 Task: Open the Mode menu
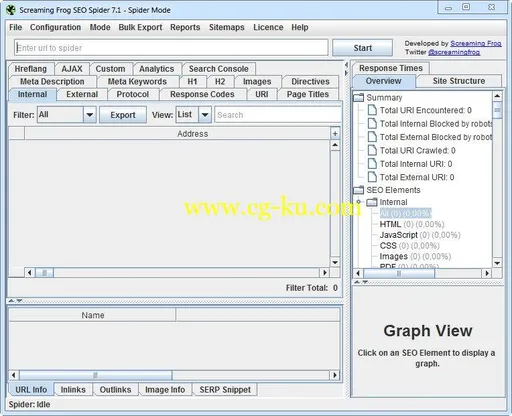pos(100,27)
